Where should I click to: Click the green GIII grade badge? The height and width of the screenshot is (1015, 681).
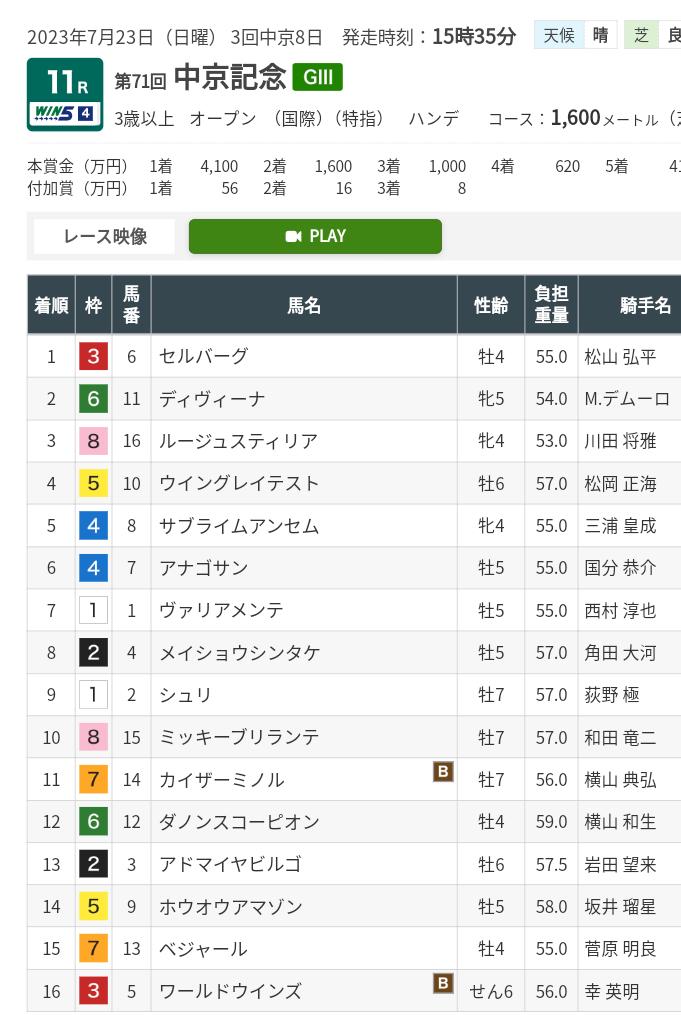pos(317,77)
